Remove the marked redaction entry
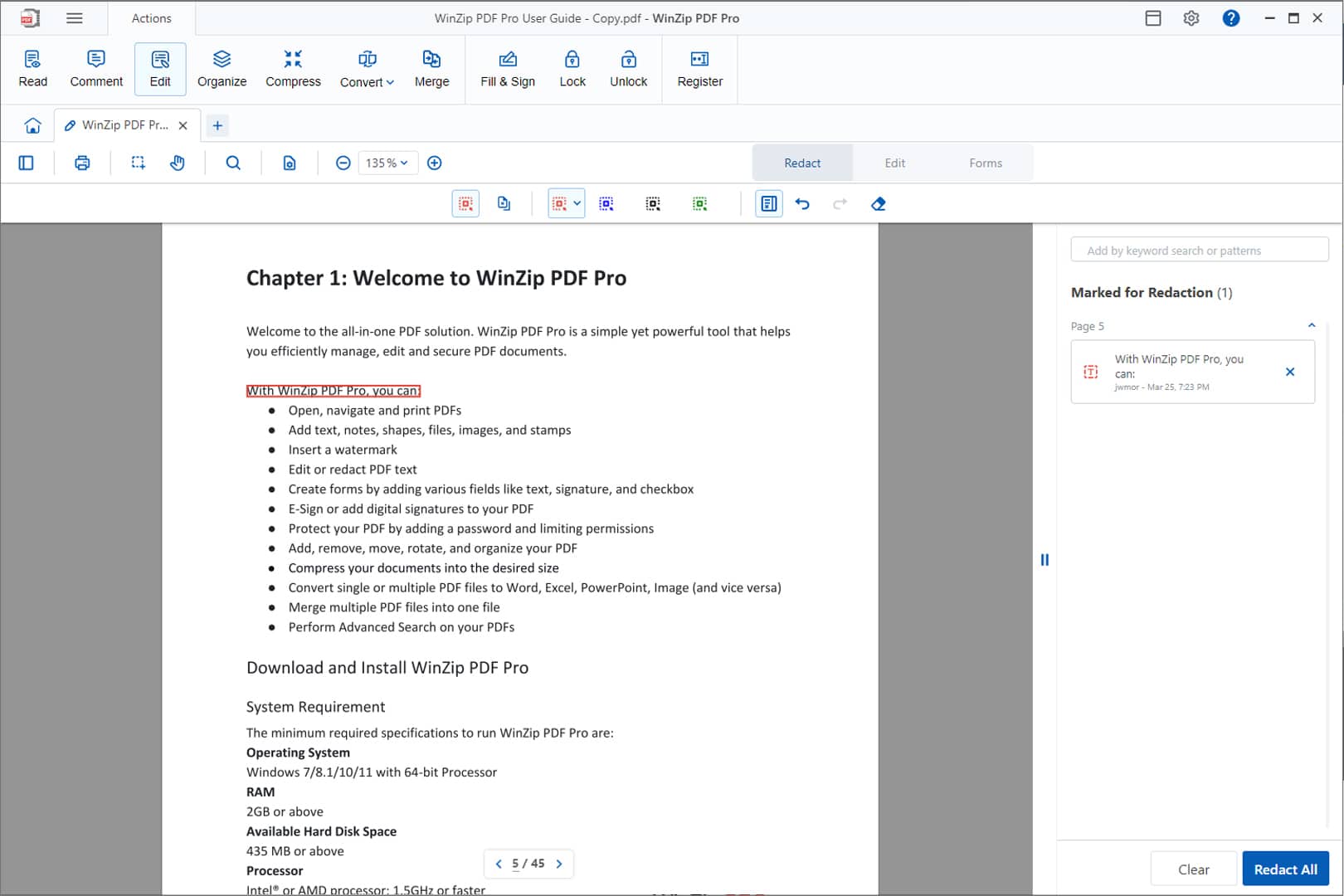 pyautogui.click(x=1290, y=372)
